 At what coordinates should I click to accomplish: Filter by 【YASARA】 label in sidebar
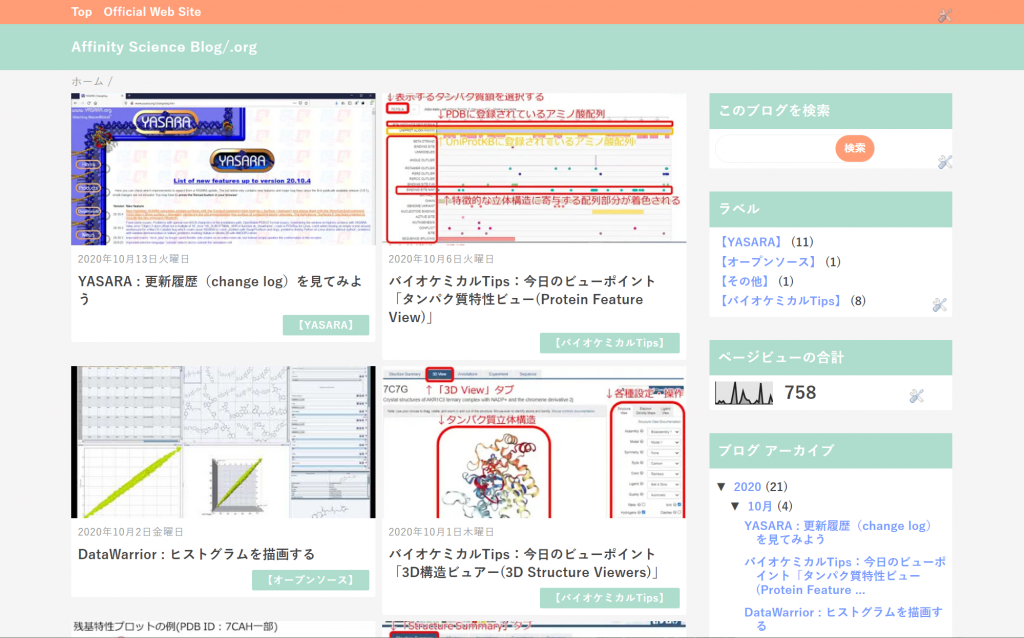pos(751,242)
